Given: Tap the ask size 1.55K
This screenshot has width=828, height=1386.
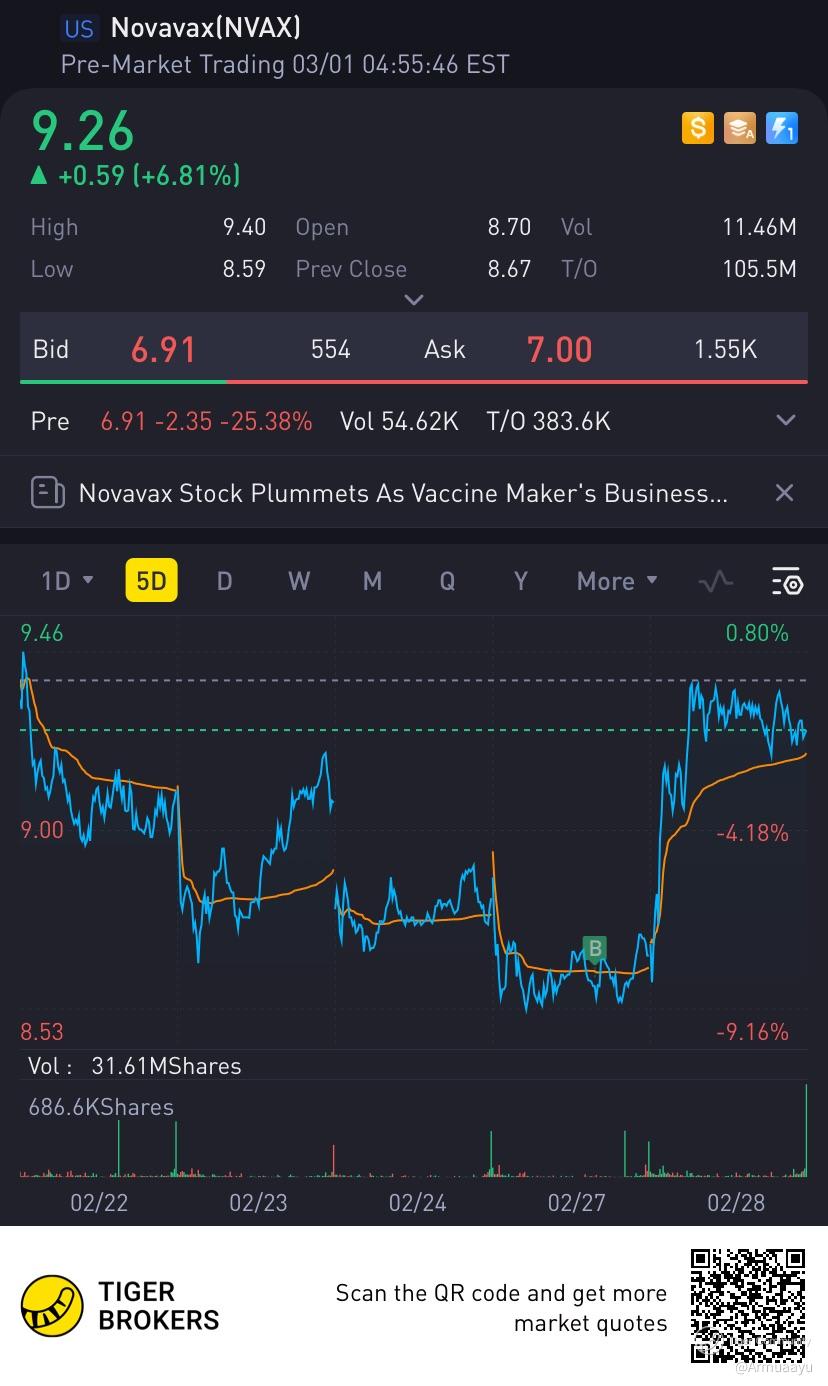Looking at the screenshot, I should click(x=725, y=349).
